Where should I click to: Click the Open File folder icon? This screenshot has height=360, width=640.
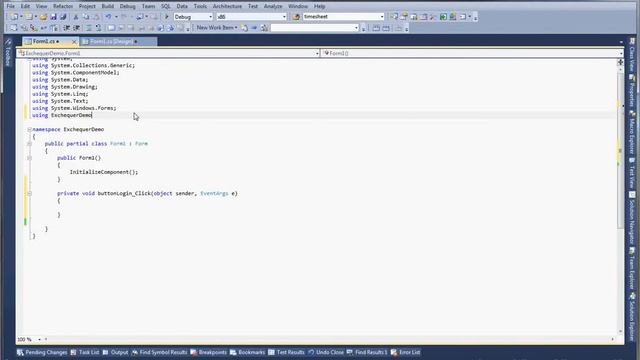pyautogui.click(x=43, y=17)
